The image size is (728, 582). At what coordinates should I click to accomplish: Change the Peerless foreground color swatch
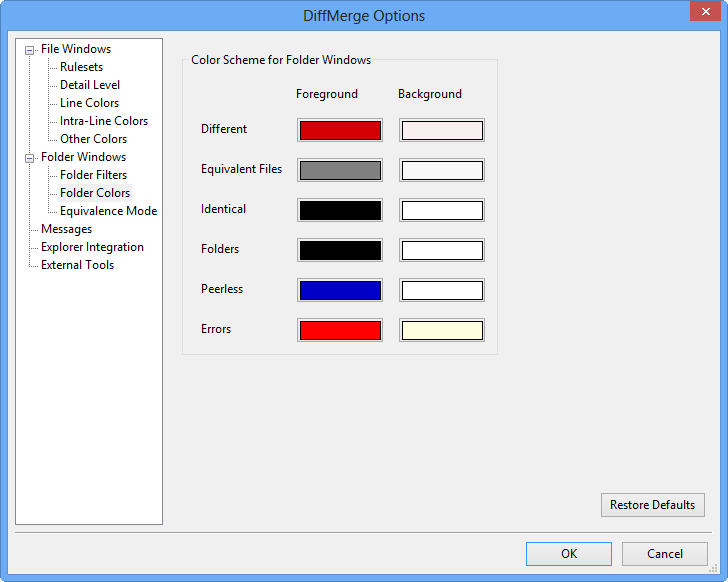pos(340,290)
